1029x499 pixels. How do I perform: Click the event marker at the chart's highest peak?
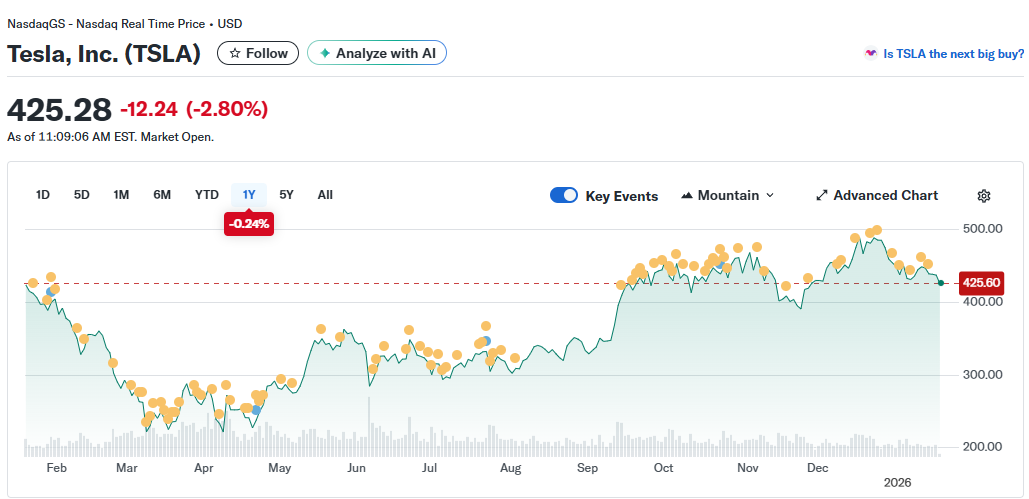coord(877,230)
